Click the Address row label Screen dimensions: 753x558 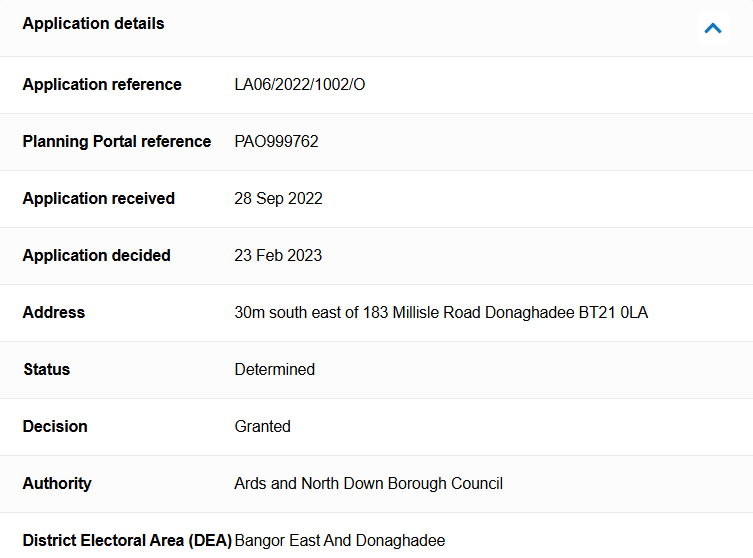tap(54, 313)
